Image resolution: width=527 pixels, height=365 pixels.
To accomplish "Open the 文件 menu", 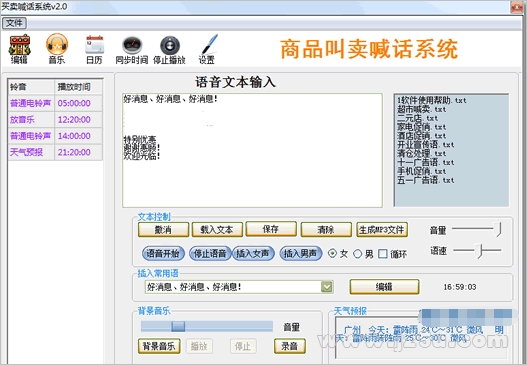I will click(x=14, y=23).
